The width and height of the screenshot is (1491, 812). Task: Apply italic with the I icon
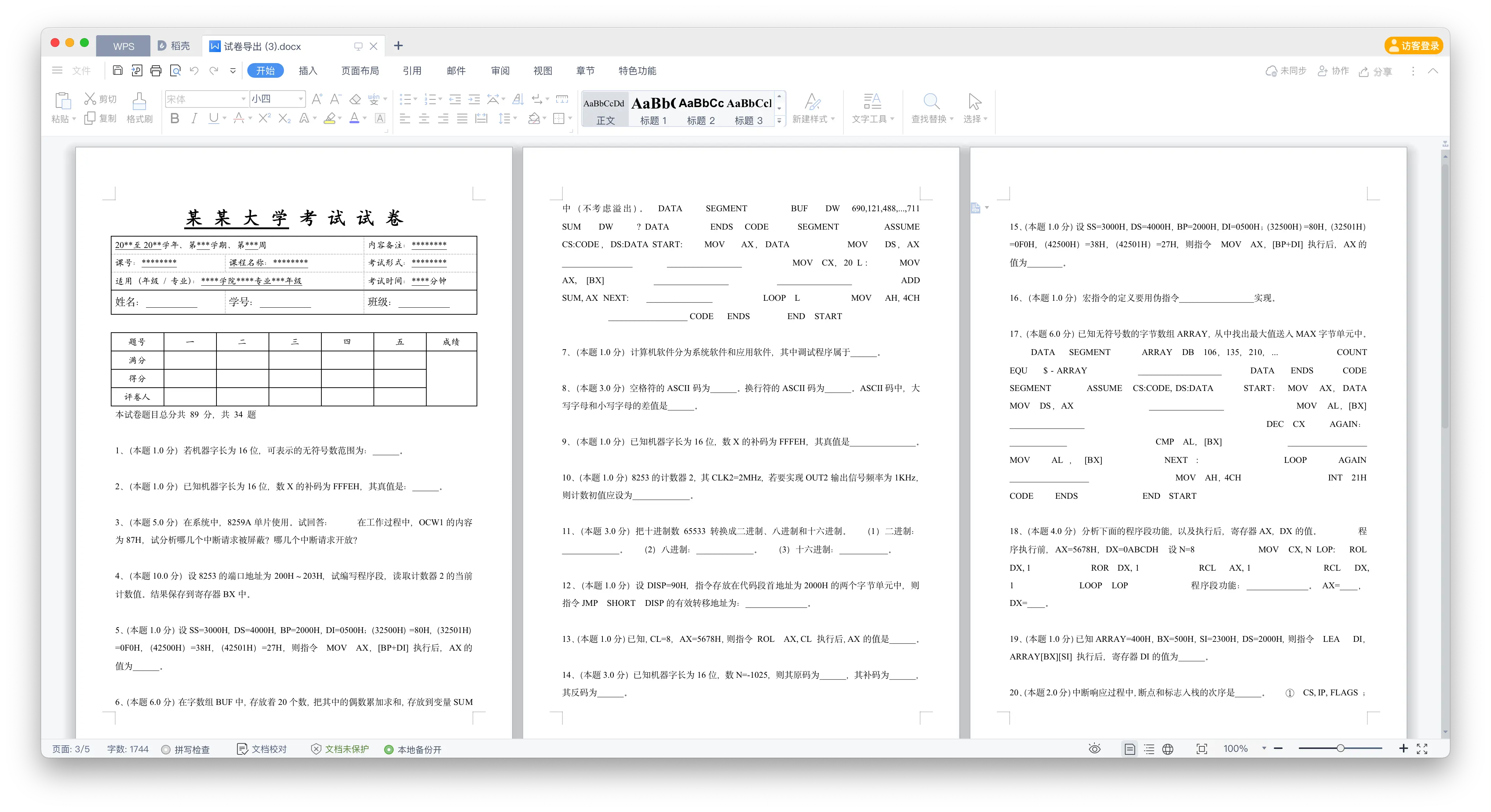[194, 118]
